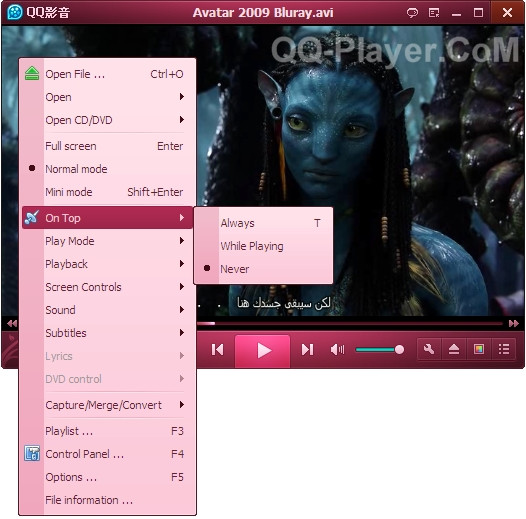The width and height of the screenshot is (526, 519).
Task: Adjust the teal volume slider
Action: click(380, 350)
